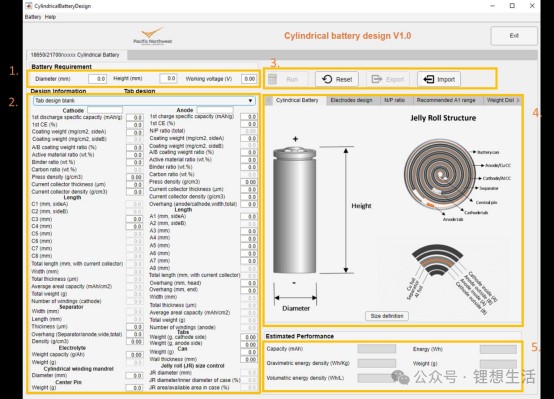Click the Size definition button
The image size is (554, 399).
(x=387, y=316)
